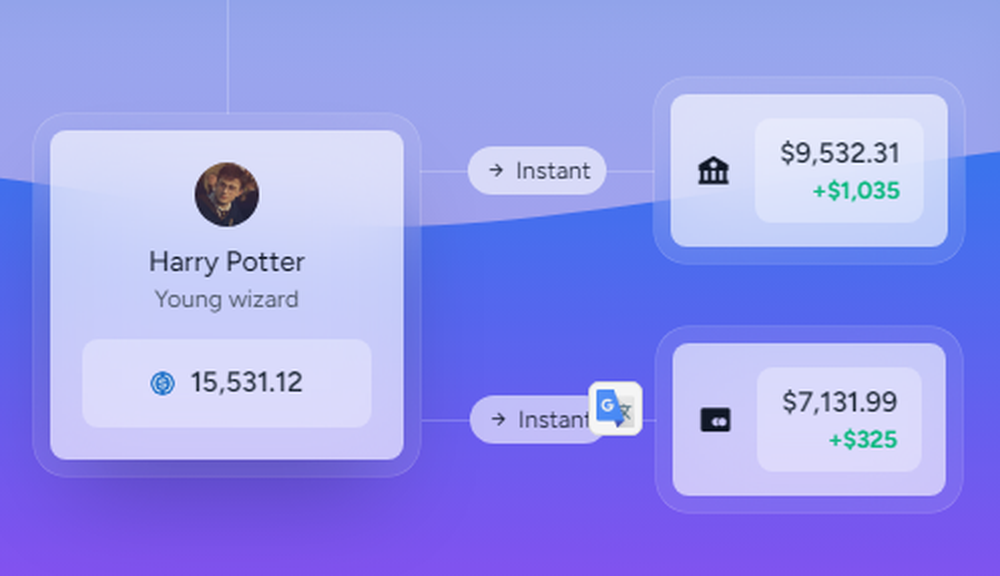This screenshot has width=1000, height=576.
Task: Click Harry Potter's avatar photo
Action: [x=227, y=195]
